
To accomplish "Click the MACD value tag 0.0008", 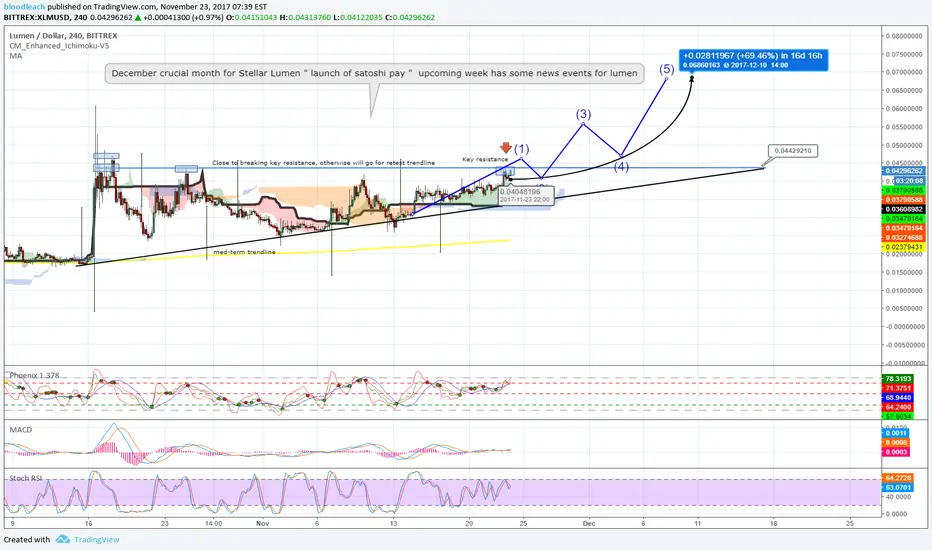I will (896, 442).
